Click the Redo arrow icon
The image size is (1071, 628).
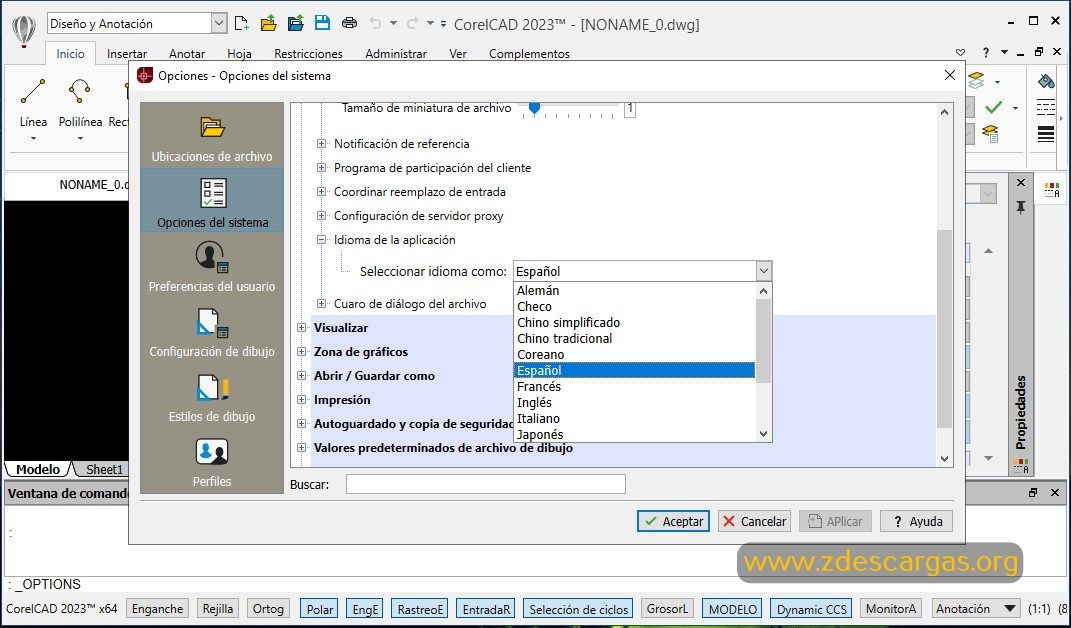(x=413, y=23)
